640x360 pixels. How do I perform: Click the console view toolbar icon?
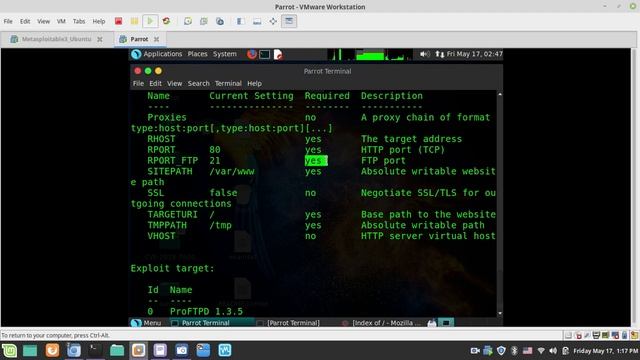257,21
